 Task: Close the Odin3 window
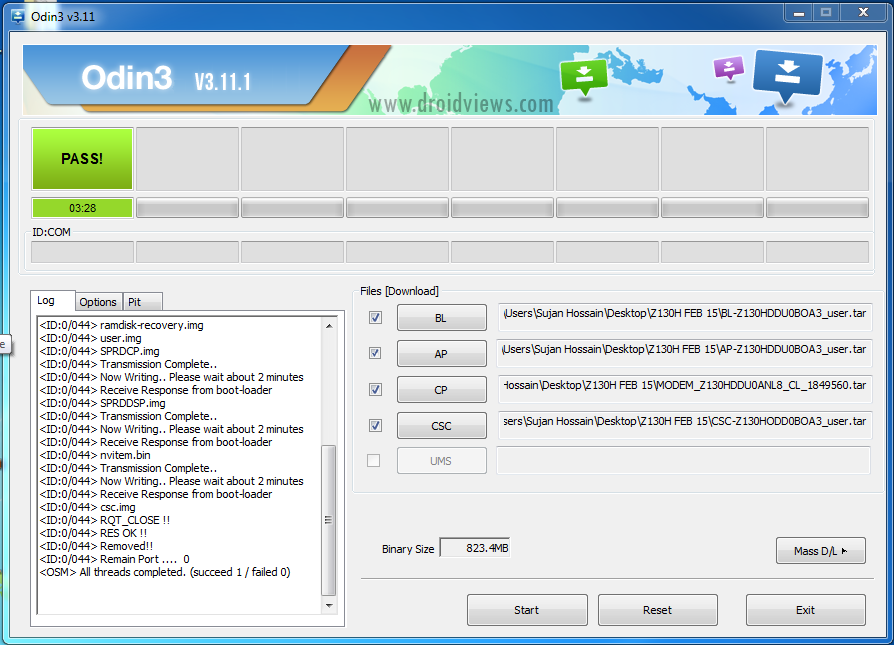(863, 13)
